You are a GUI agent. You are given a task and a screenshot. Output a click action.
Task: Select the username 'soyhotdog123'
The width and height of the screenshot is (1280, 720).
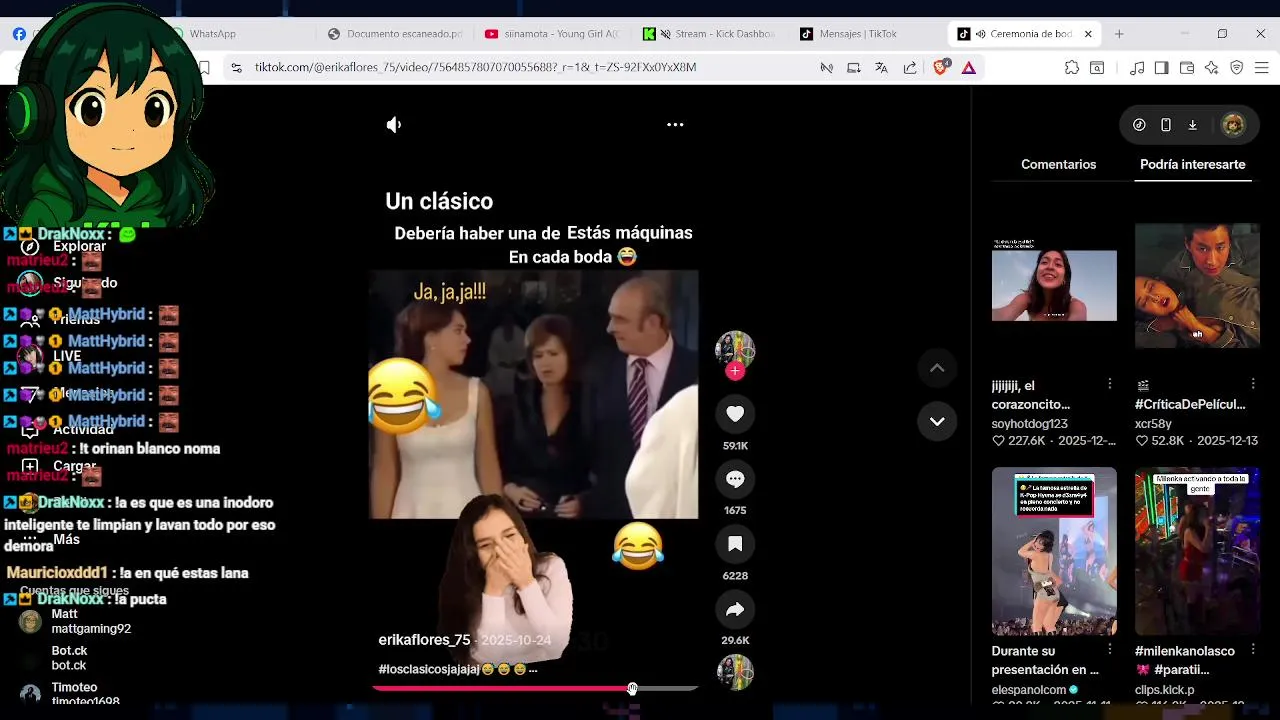tap(1029, 424)
